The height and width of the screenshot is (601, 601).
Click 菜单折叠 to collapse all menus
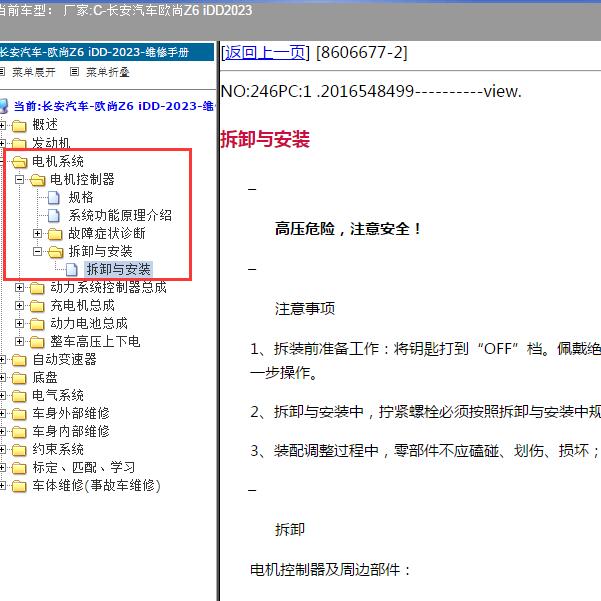tap(108, 72)
